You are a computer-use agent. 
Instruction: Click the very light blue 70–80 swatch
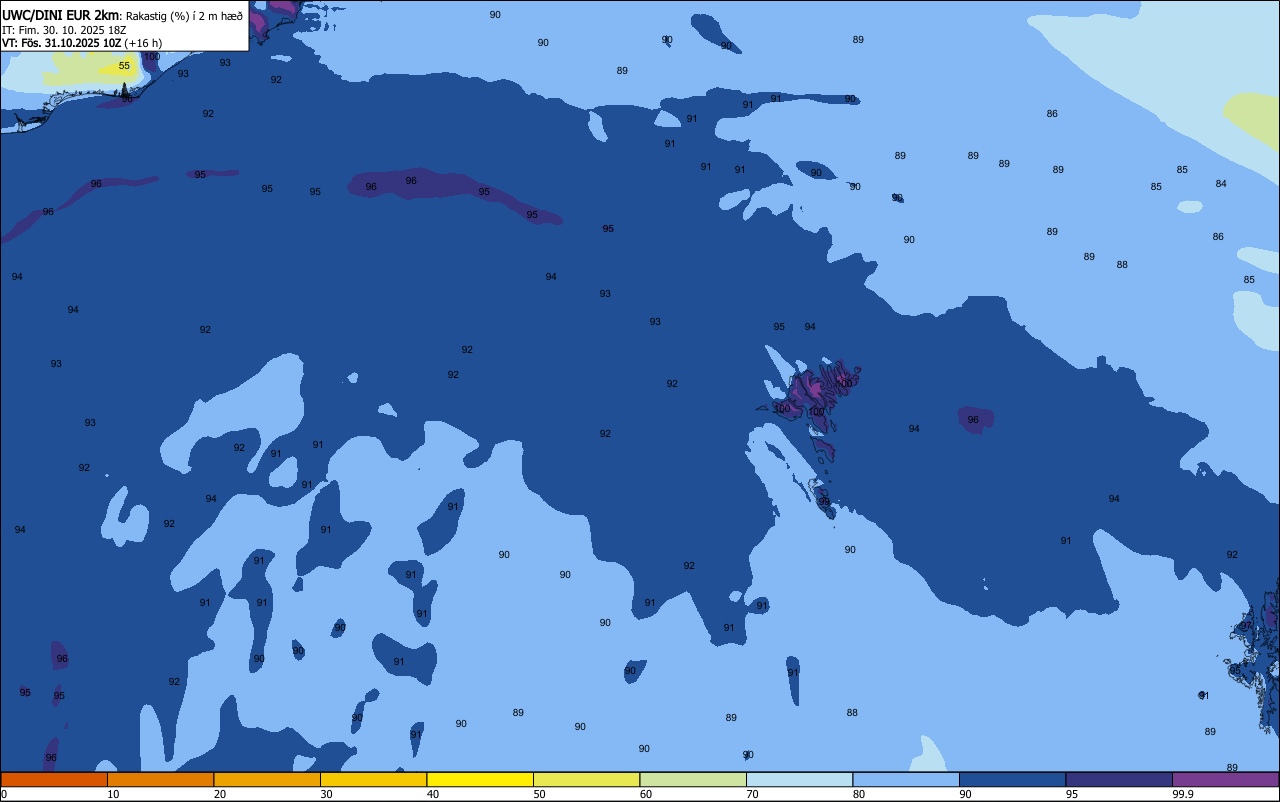(799, 779)
